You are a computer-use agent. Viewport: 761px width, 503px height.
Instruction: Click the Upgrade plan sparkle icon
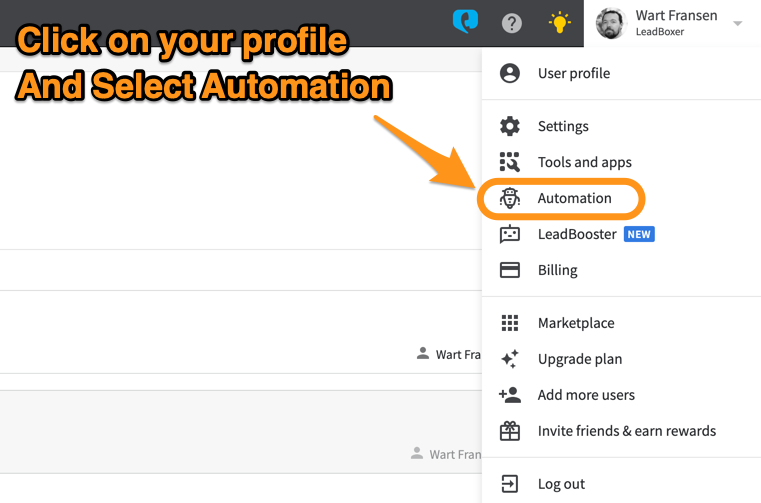pos(510,359)
